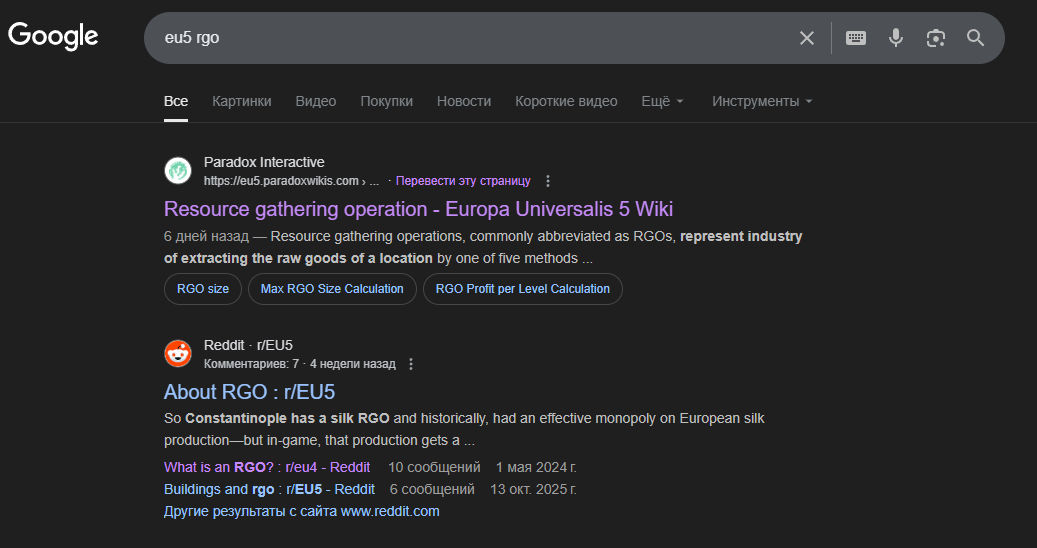Image resolution: width=1037 pixels, height=548 pixels.
Task: Submit search with the magnifier icon
Action: pos(975,38)
